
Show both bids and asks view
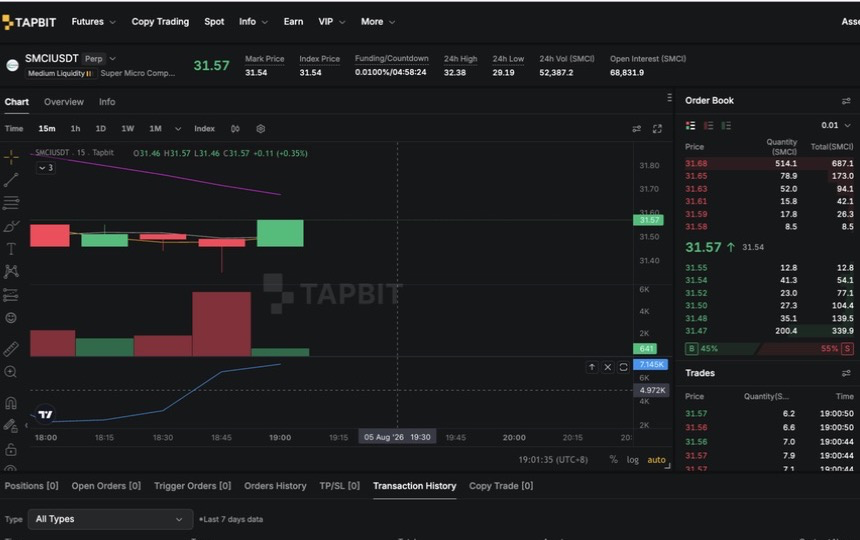(691, 126)
